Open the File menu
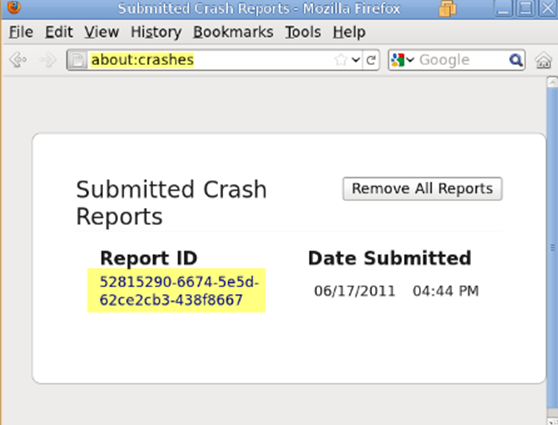This screenshot has width=558, height=425. pos(21,32)
